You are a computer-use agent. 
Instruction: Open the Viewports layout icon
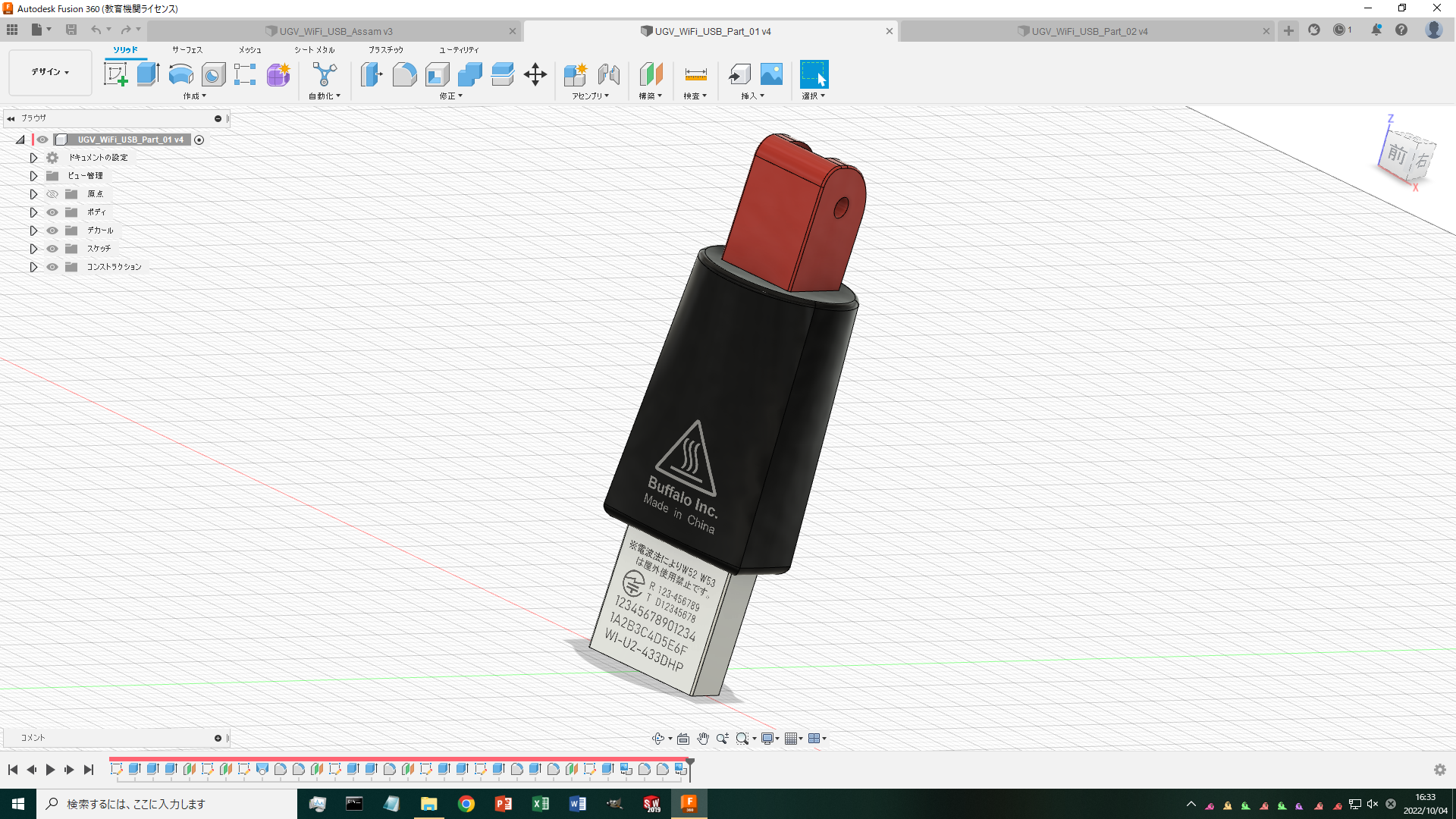[x=814, y=739]
